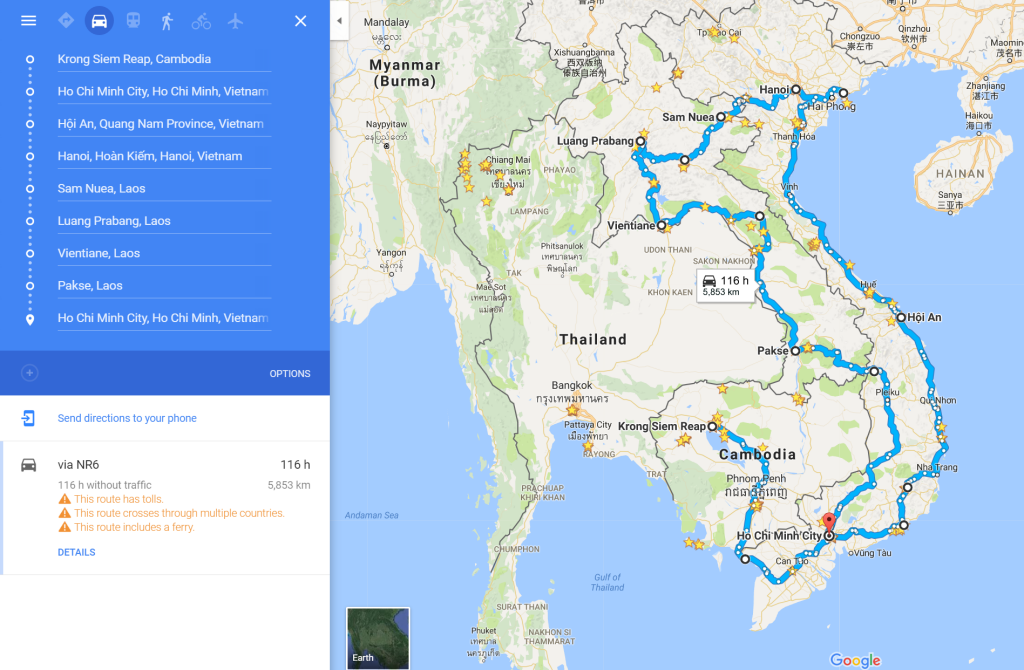Viewport: 1024px width, 670px height.
Task: Add a destination with plus icon
Action: [x=29, y=373]
